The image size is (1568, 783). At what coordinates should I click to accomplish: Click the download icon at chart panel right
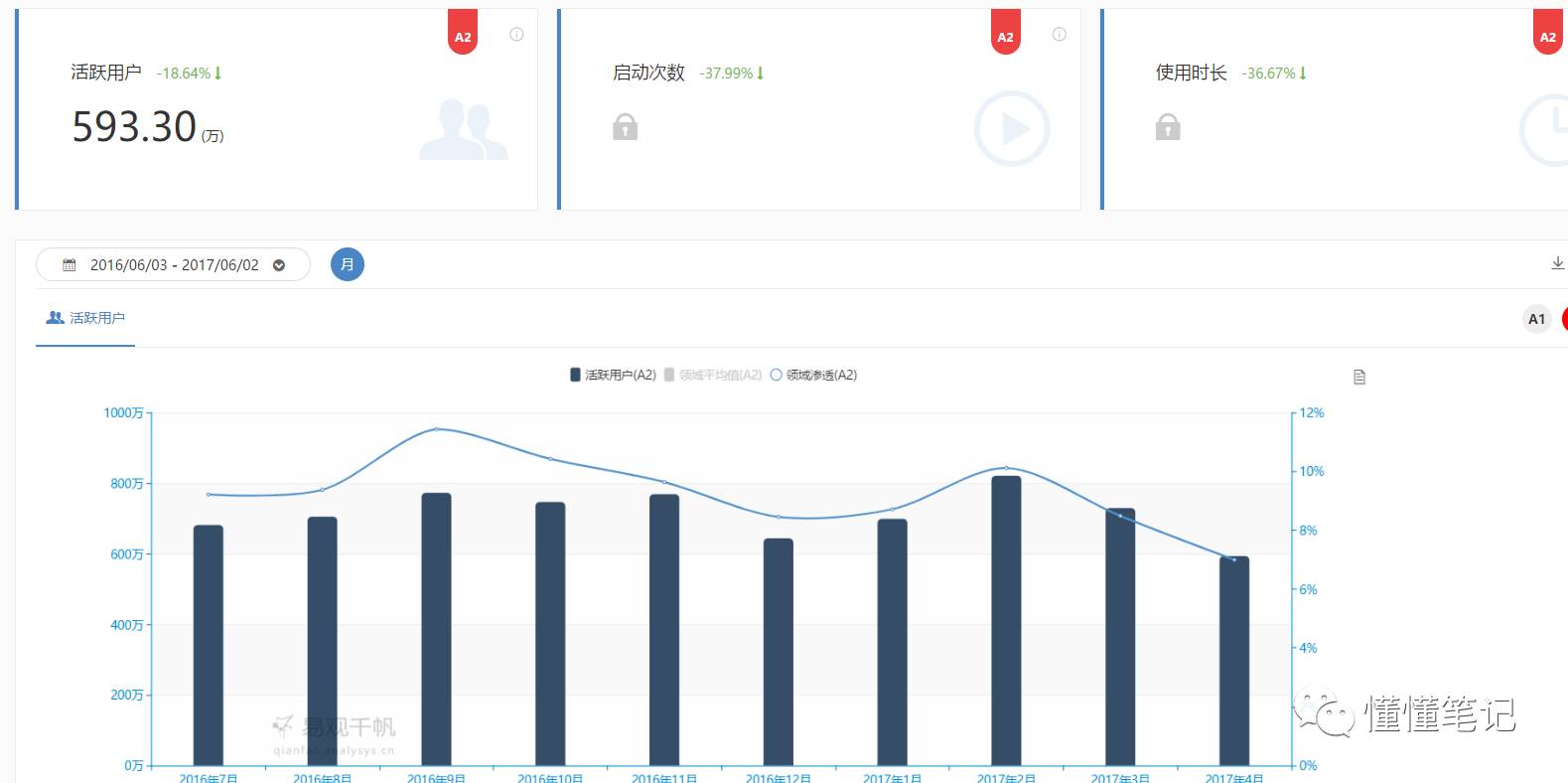tap(1557, 263)
